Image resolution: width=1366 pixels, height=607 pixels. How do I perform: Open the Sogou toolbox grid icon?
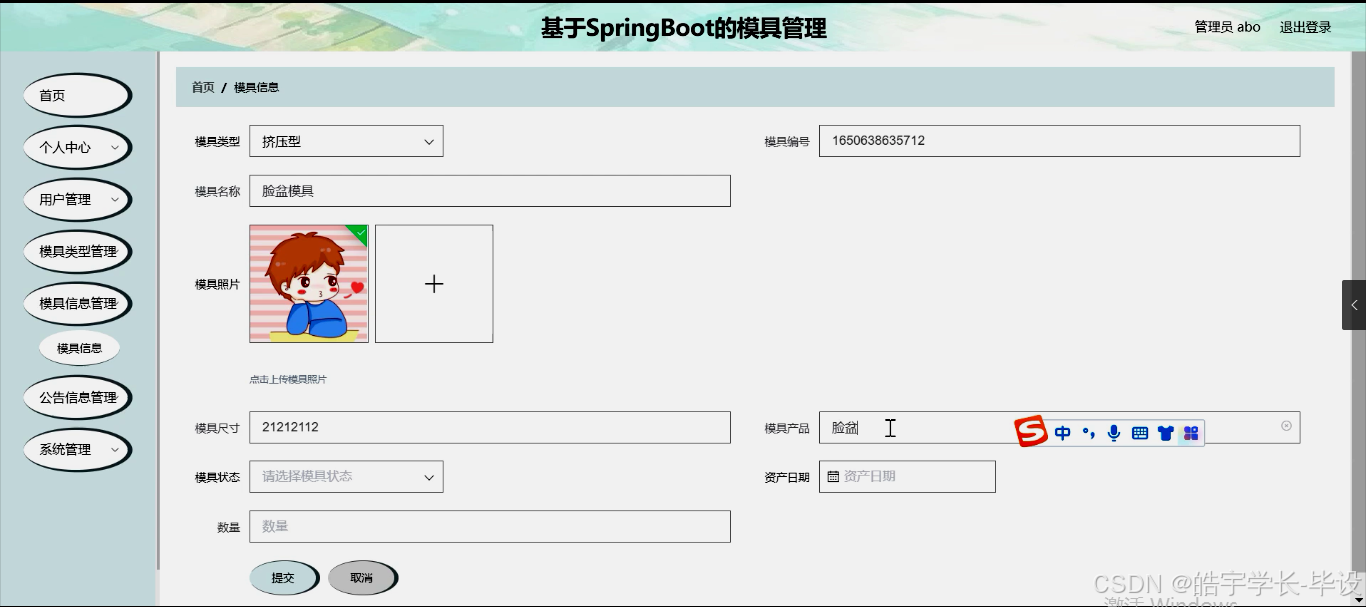[x=1190, y=432]
